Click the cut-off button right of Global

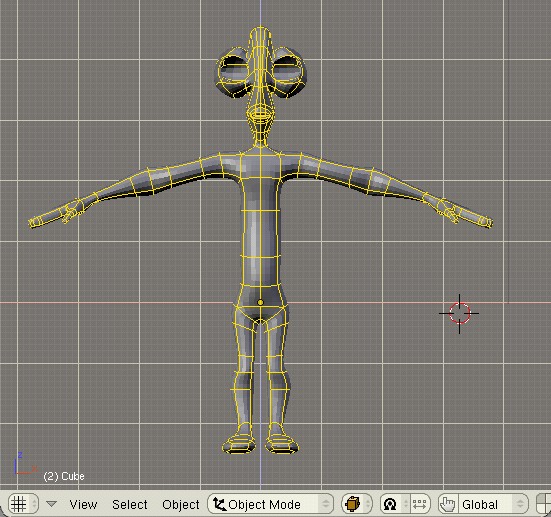pyautogui.click(x=544, y=504)
